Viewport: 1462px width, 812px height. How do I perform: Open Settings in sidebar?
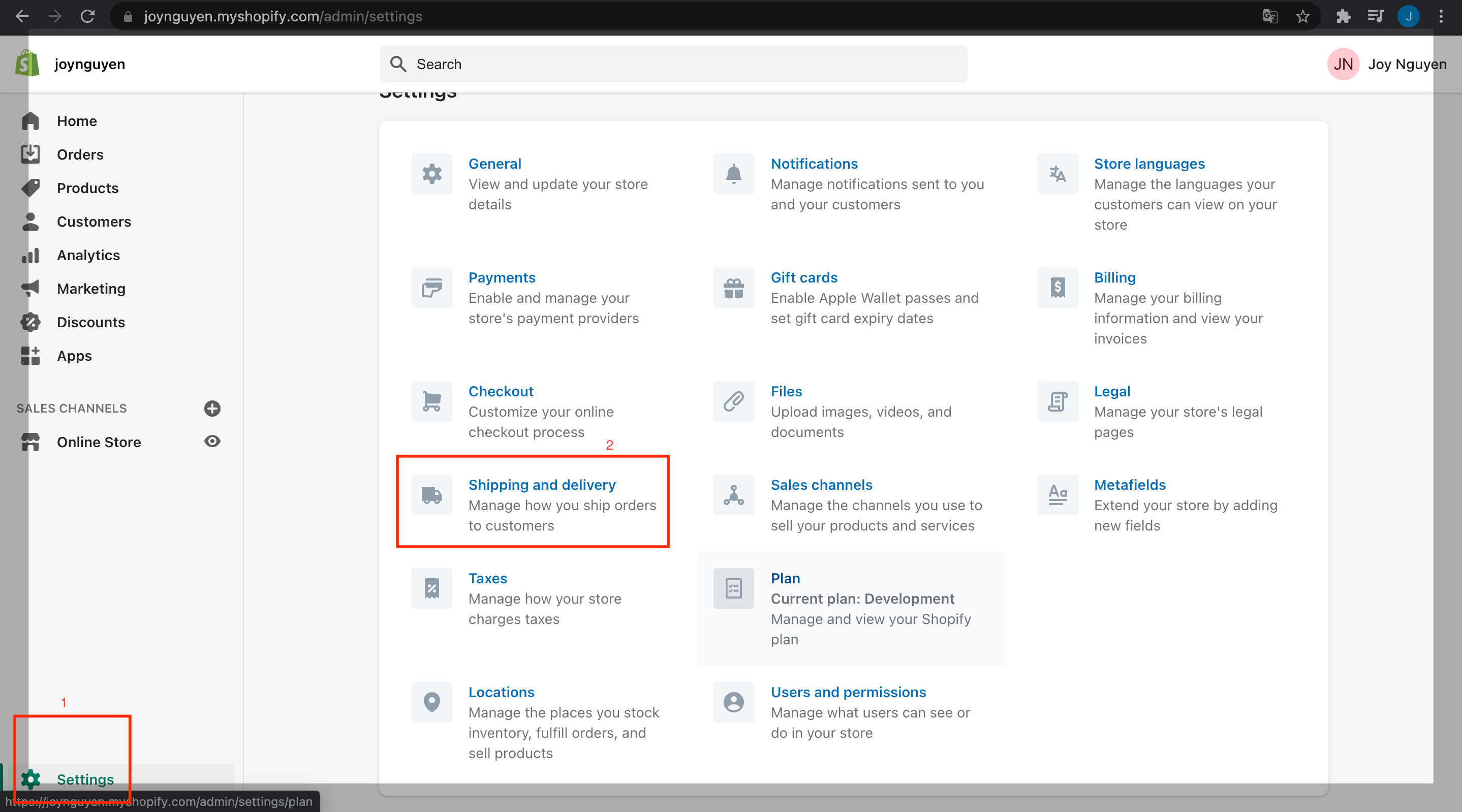click(85, 779)
